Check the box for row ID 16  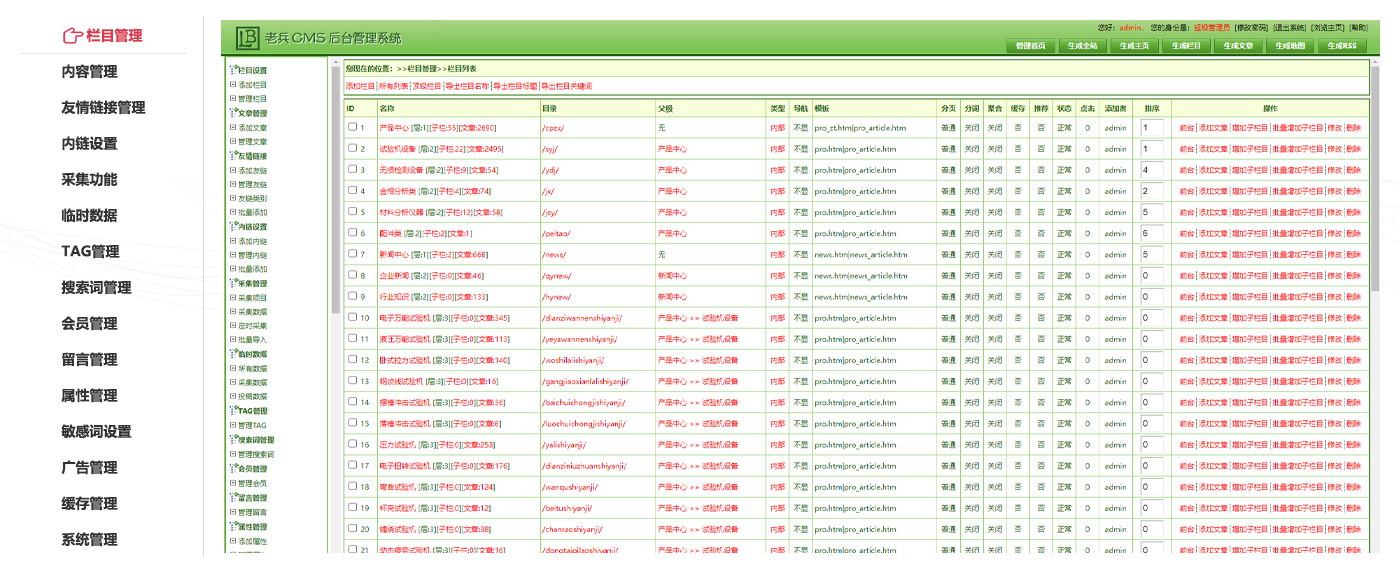click(352, 444)
